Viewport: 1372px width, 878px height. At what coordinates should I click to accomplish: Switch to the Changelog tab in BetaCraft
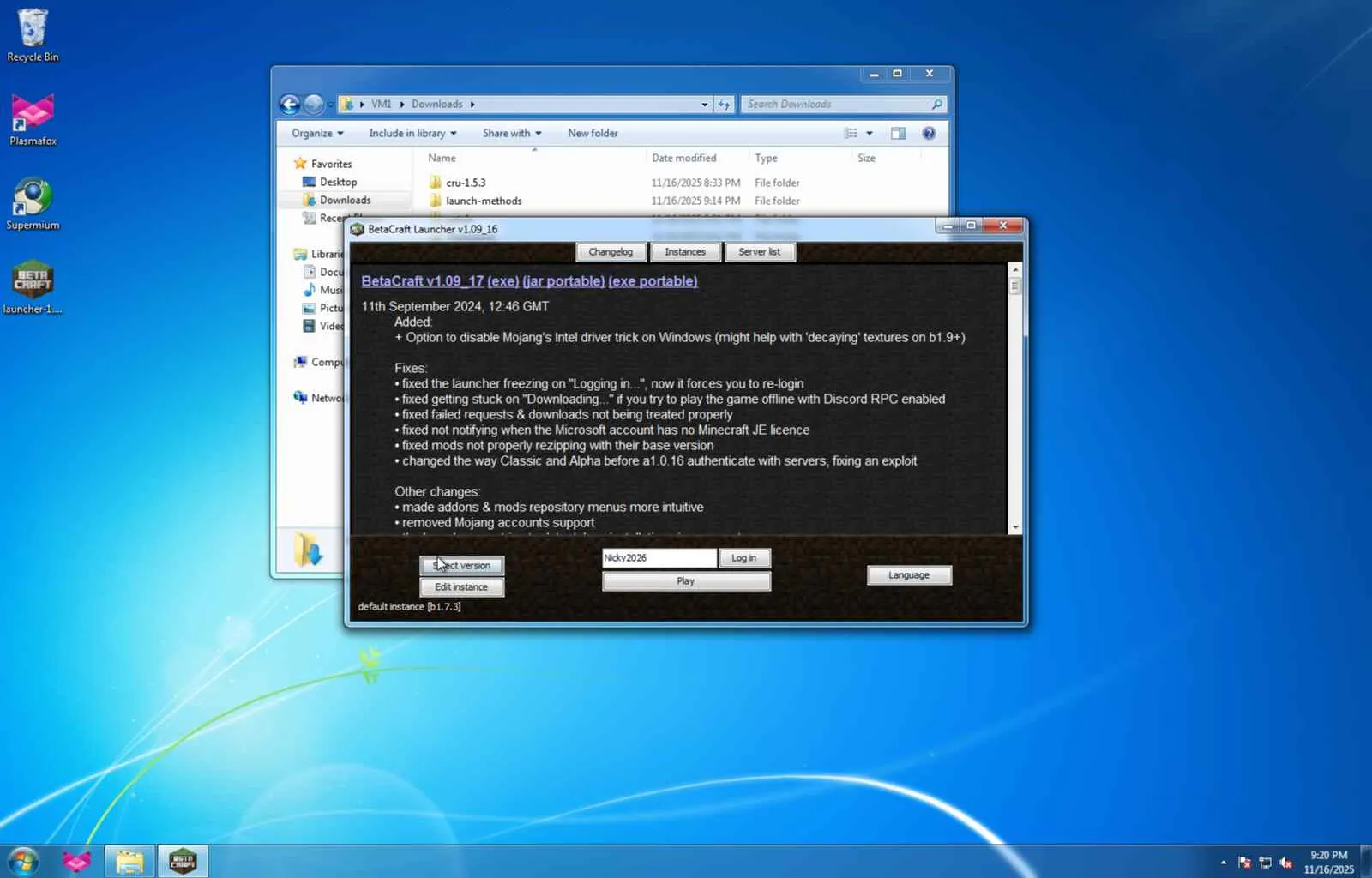pyautogui.click(x=611, y=252)
